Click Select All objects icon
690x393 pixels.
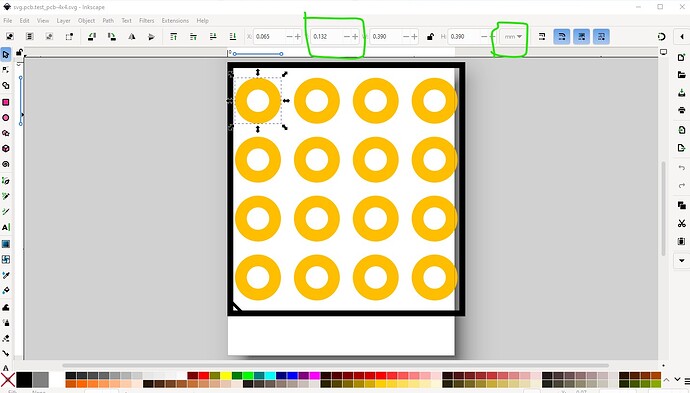[x=10, y=37]
